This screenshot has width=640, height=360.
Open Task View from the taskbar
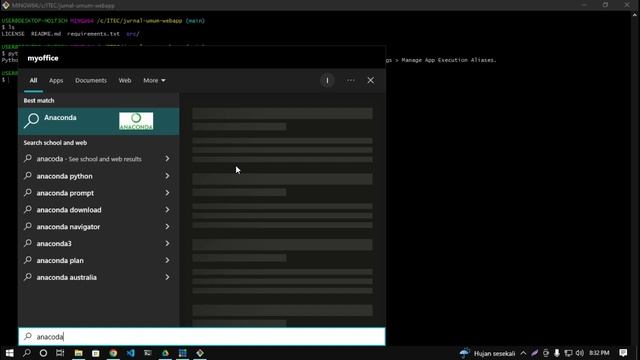tap(60, 353)
